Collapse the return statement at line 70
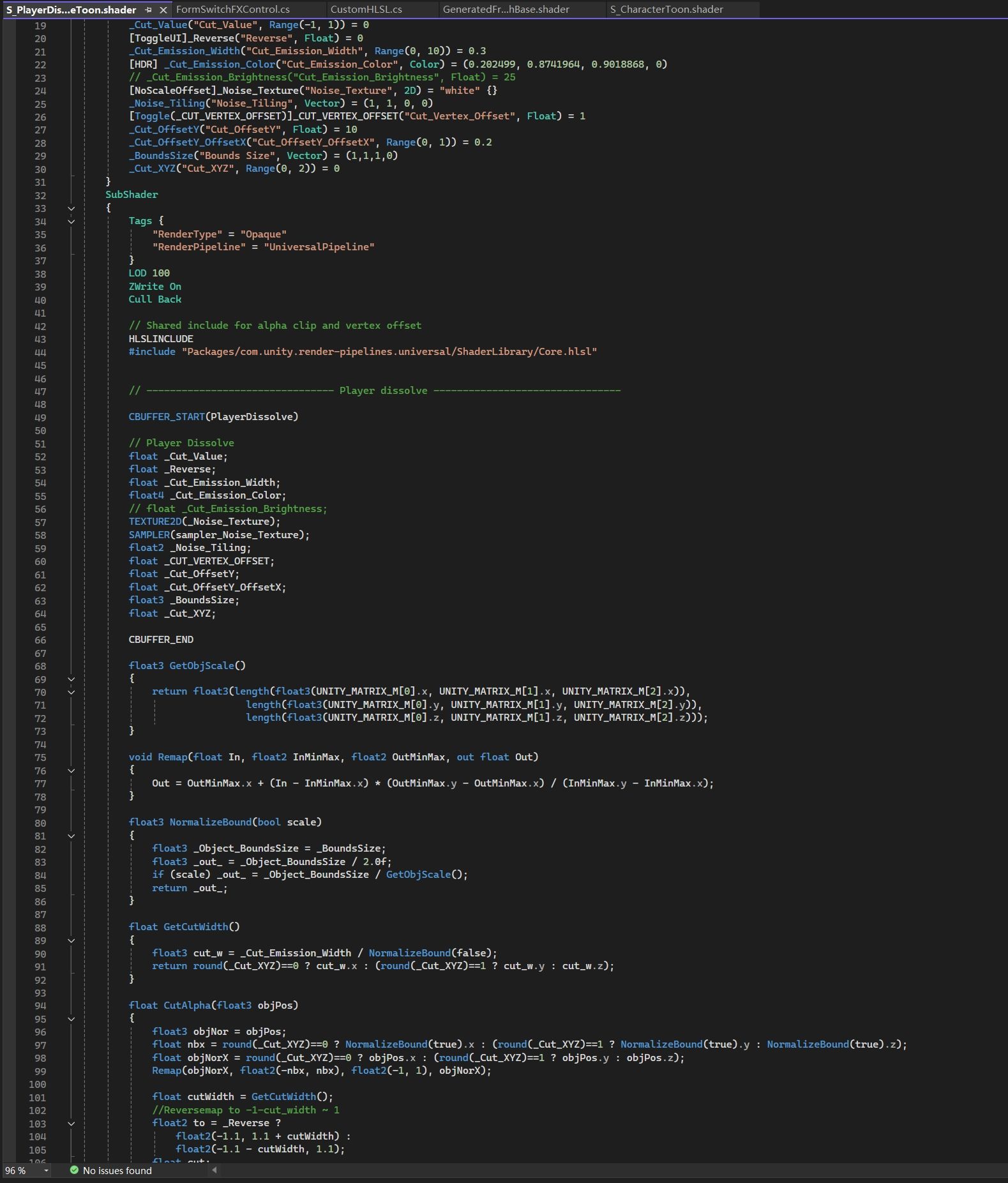Viewport: 1008px width, 1183px height. (71, 692)
